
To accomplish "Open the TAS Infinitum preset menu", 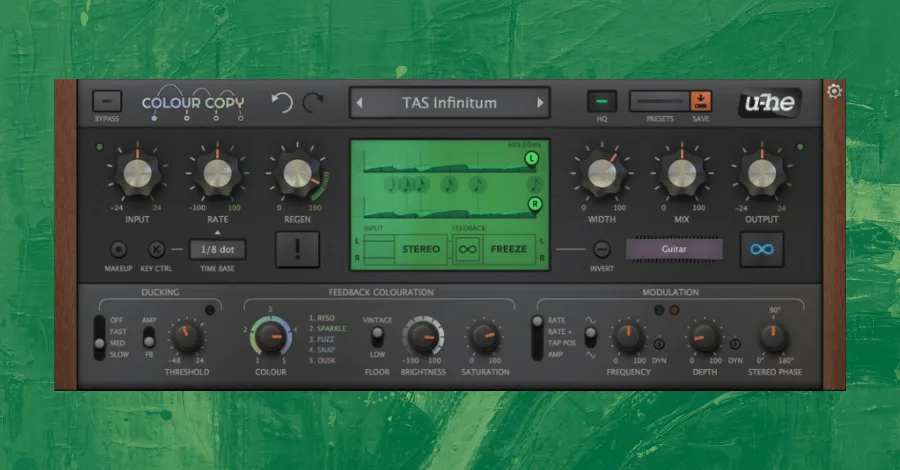I will point(449,103).
